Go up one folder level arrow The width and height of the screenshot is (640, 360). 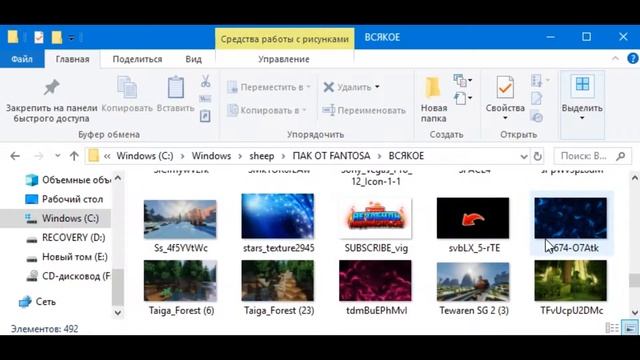(x=74, y=156)
